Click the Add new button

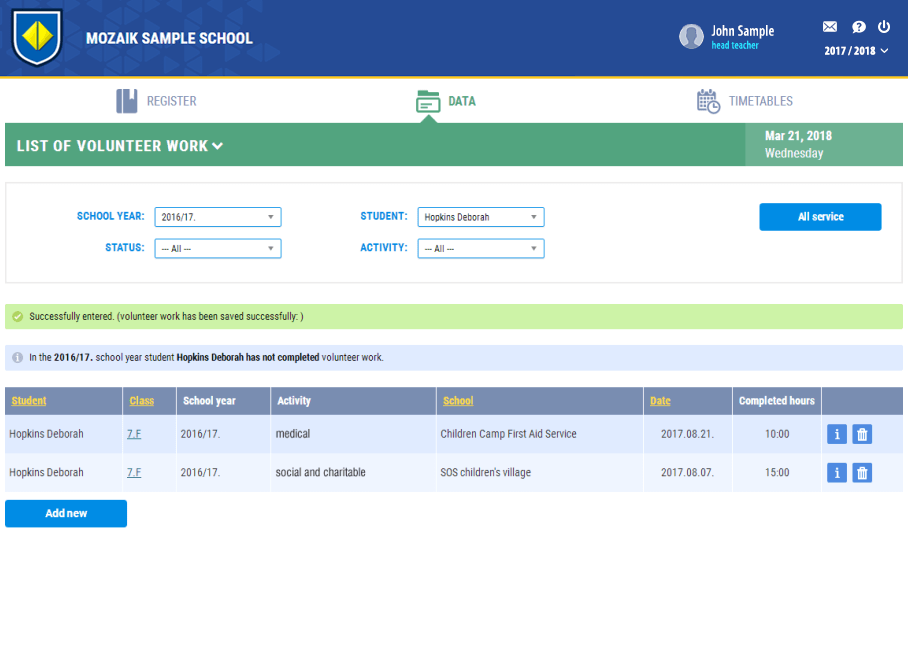click(66, 513)
